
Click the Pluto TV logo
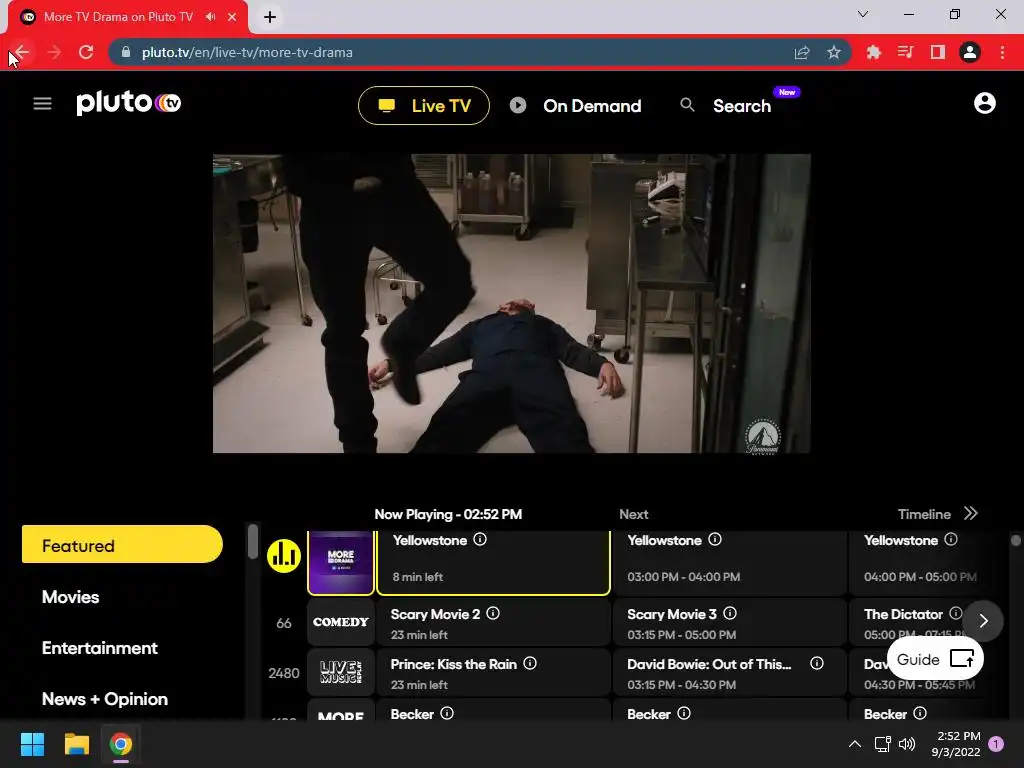click(129, 103)
